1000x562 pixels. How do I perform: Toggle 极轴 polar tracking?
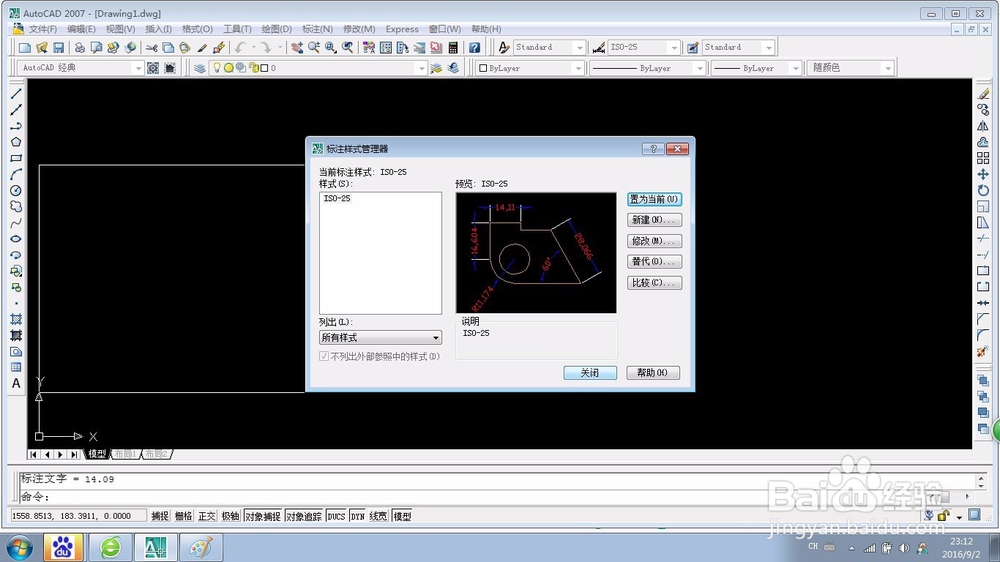pos(230,516)
